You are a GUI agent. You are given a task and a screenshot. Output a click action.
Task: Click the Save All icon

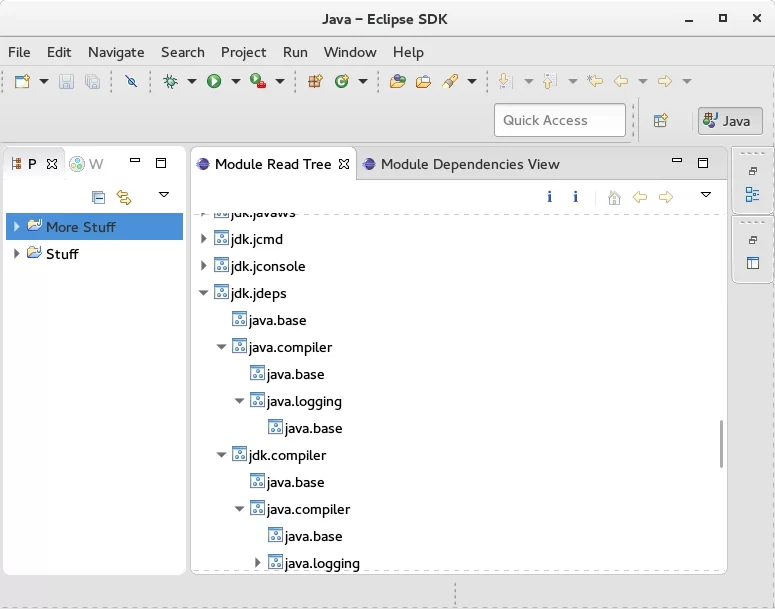click(x=92, y=81)
